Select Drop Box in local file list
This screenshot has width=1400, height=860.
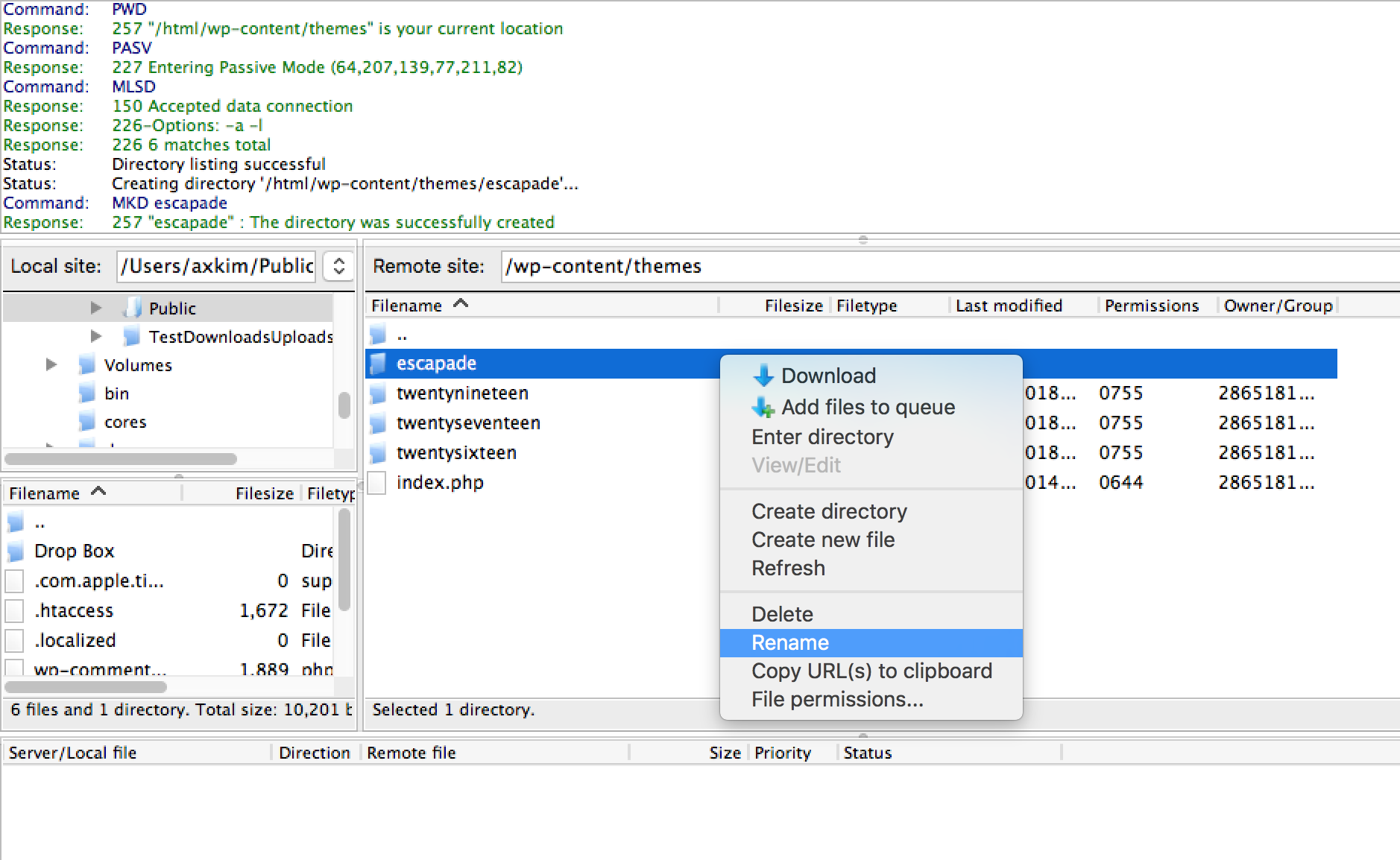170,551
